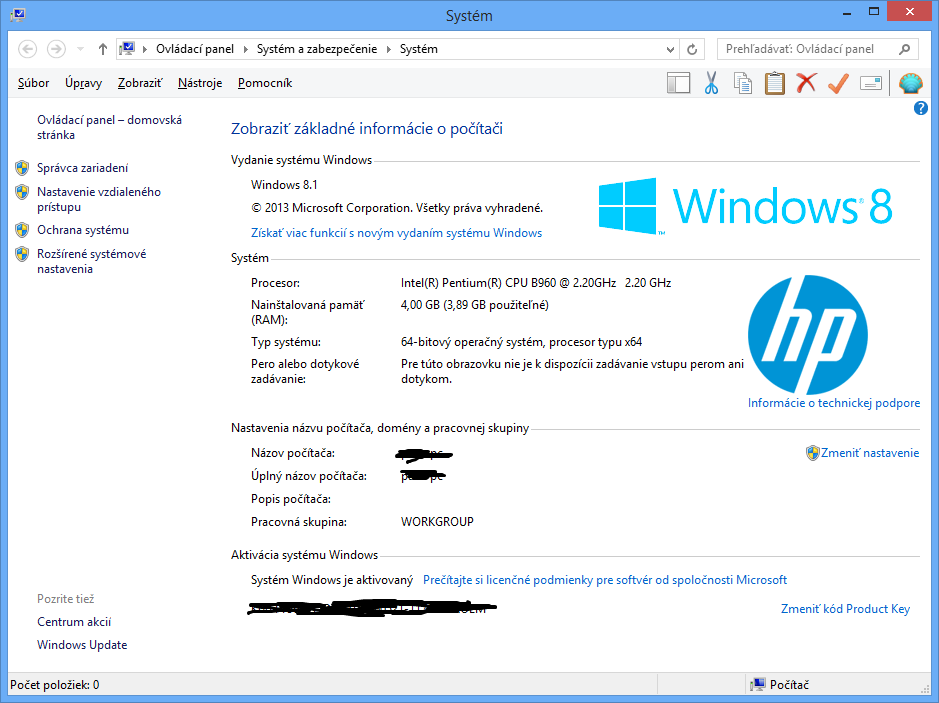Click shield icon beside Ochrana systému

pos(22,230)
